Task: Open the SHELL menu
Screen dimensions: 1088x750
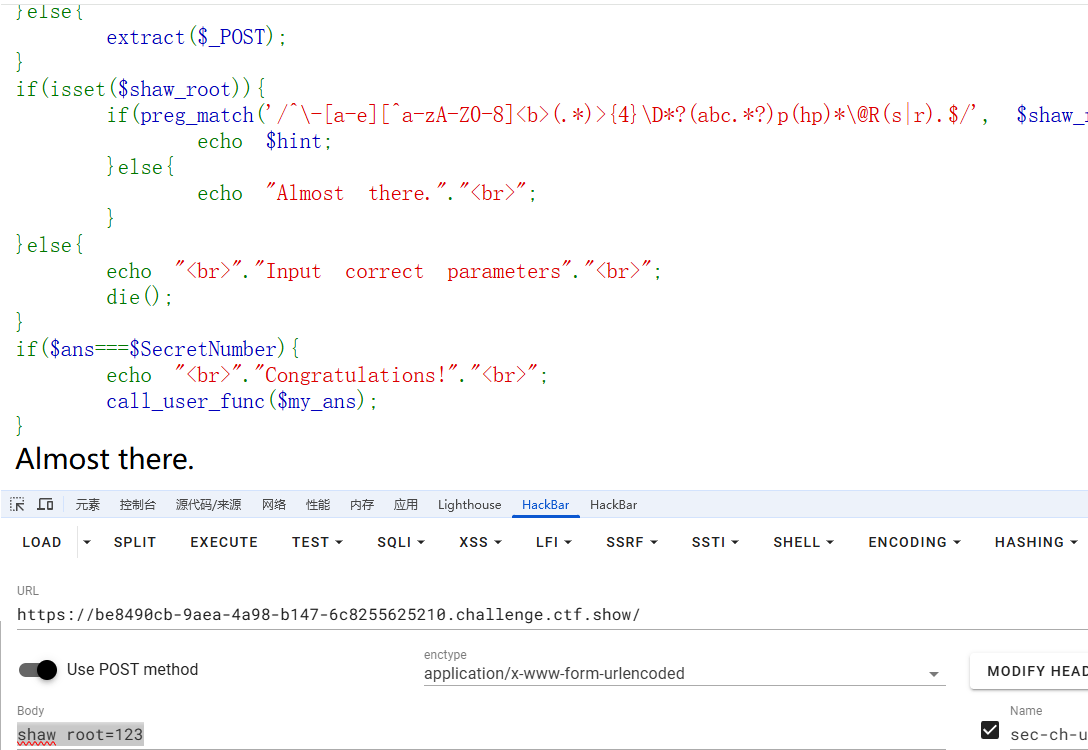Action: (x=803, y=542)
